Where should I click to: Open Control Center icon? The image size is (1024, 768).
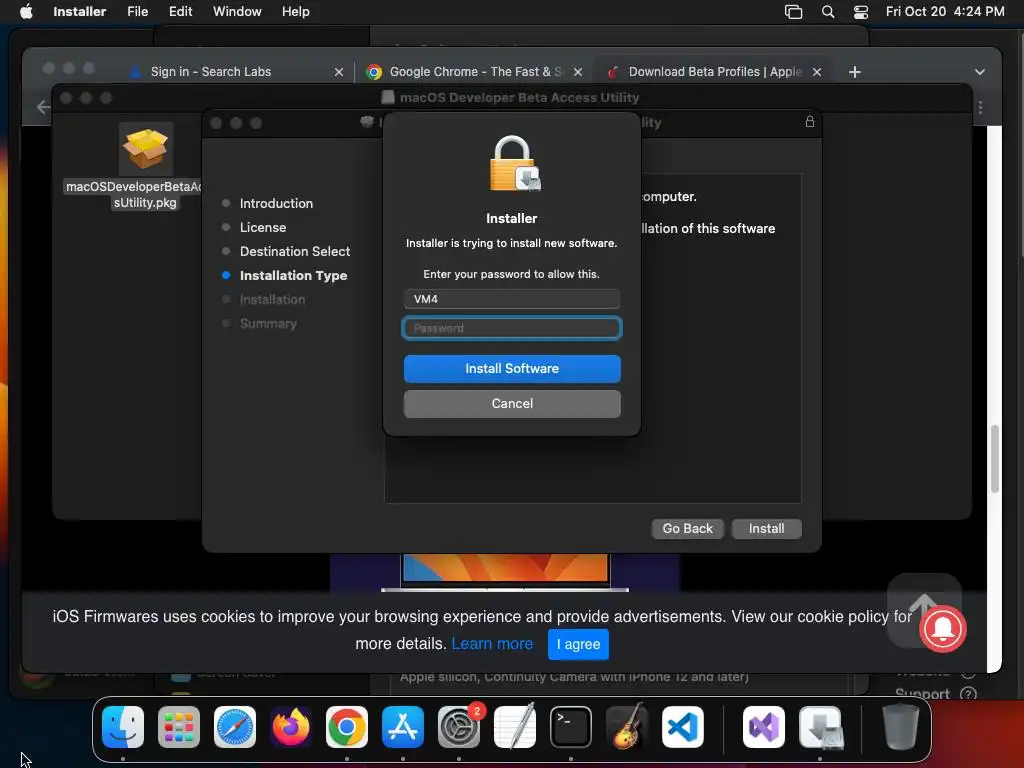click(861, 12)
